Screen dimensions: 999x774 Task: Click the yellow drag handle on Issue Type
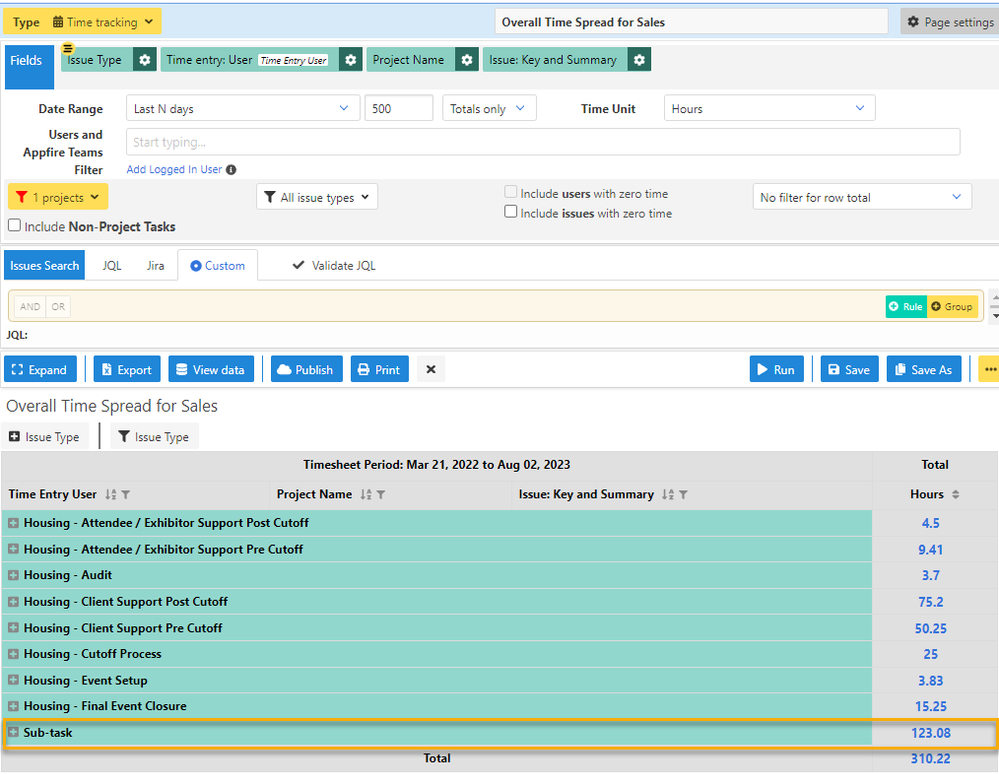(x=68, y=48)
